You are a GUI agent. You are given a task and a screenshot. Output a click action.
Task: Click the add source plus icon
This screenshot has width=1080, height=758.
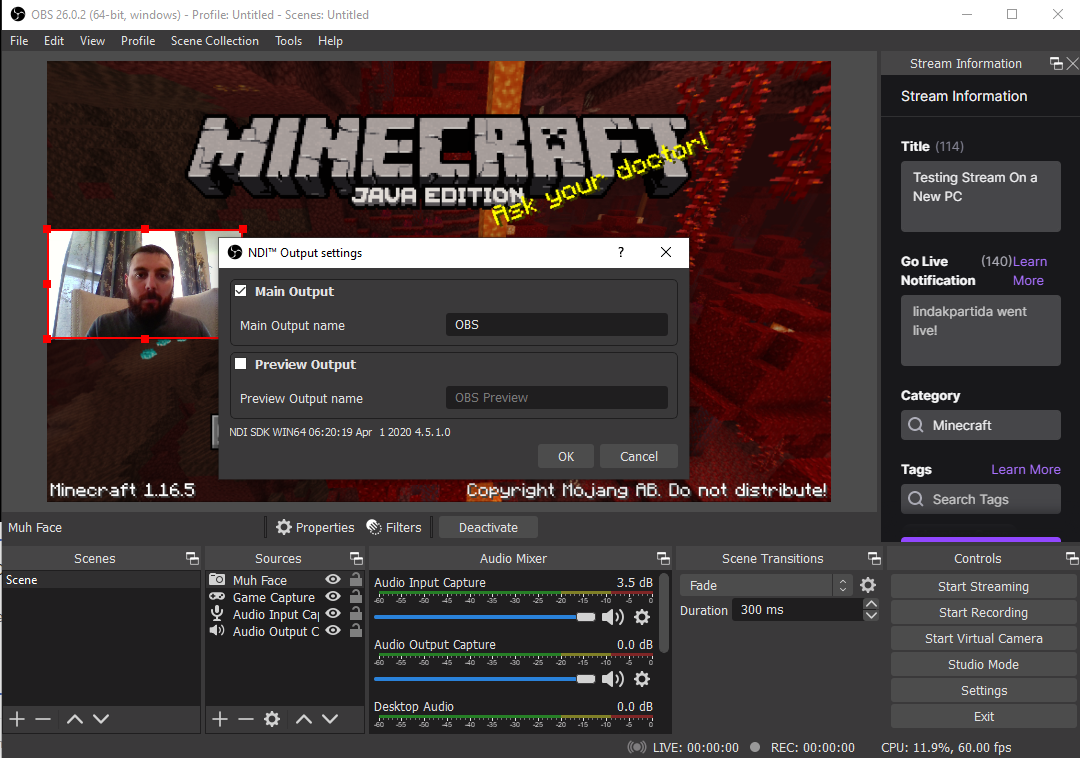point(220,719)
